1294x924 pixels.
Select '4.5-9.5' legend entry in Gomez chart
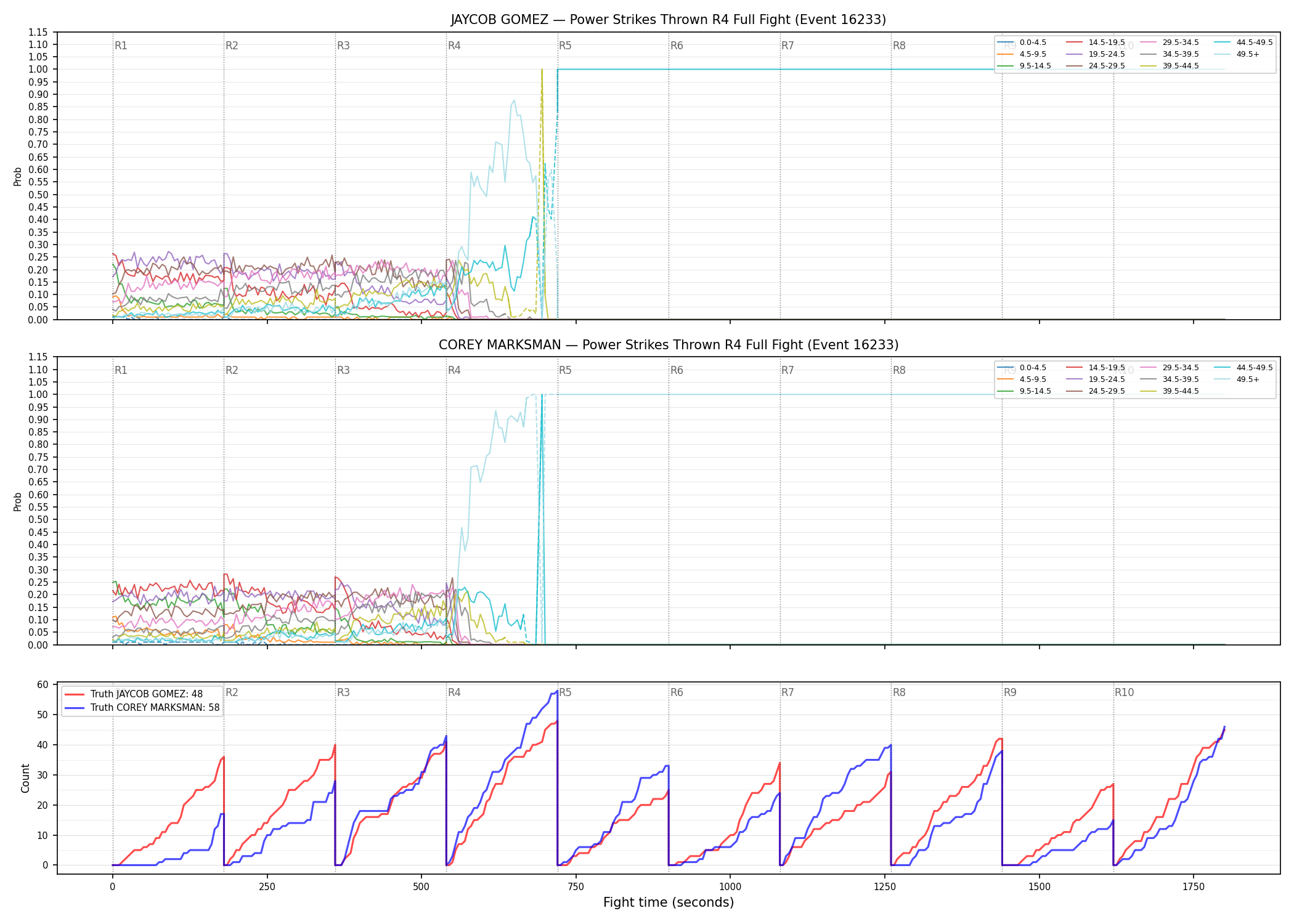[x=1022, y=54]
